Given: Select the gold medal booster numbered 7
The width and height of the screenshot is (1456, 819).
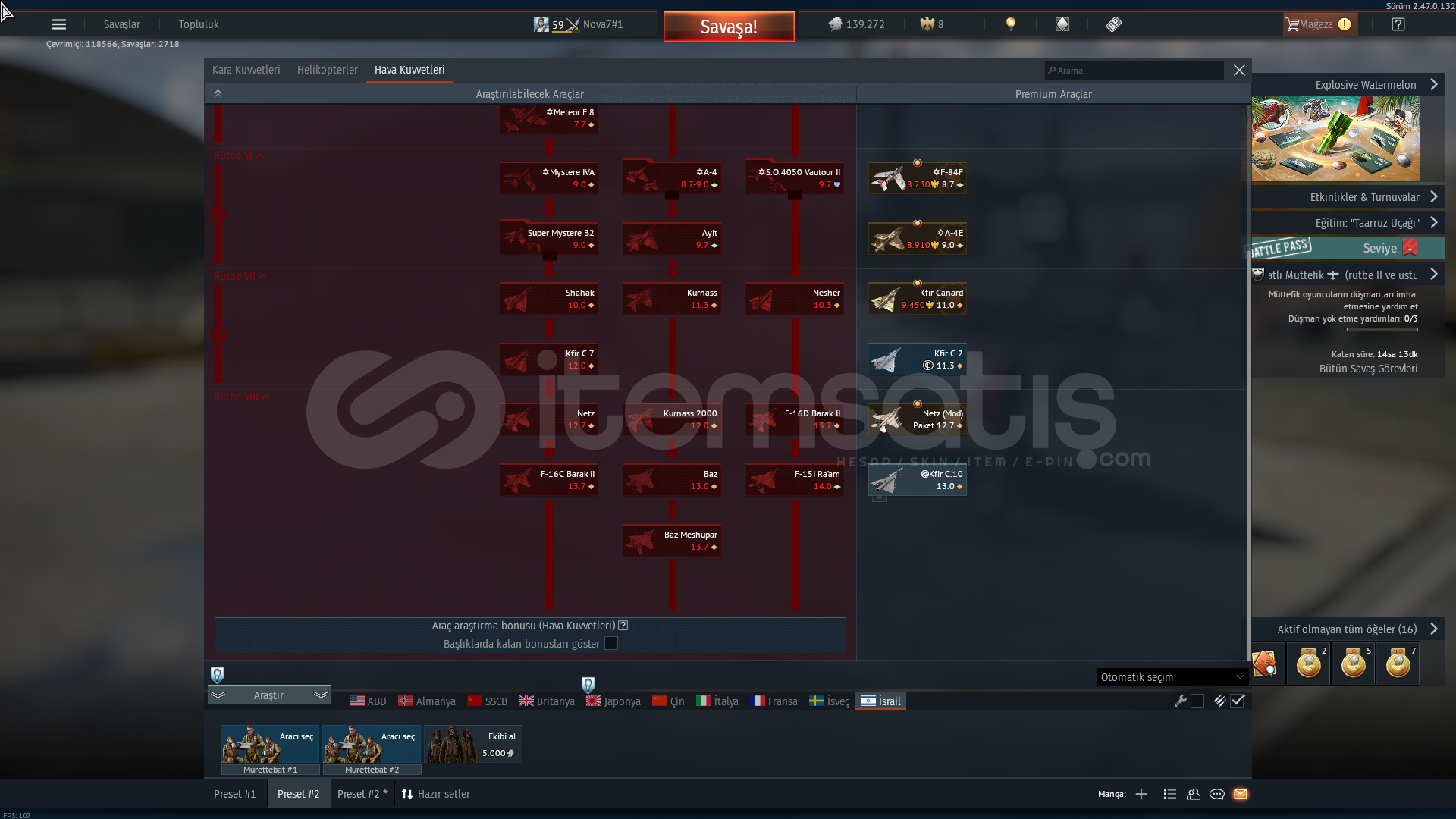Looking at the screenshot, I should 1398,664.
